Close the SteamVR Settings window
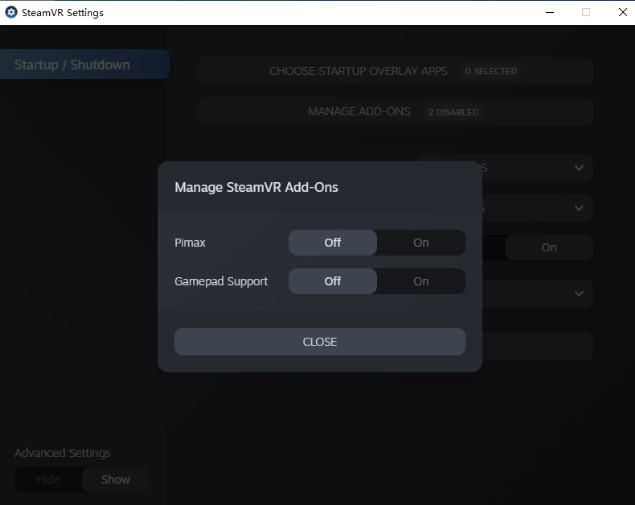The image size is (635, 505). tap(621, 12)
